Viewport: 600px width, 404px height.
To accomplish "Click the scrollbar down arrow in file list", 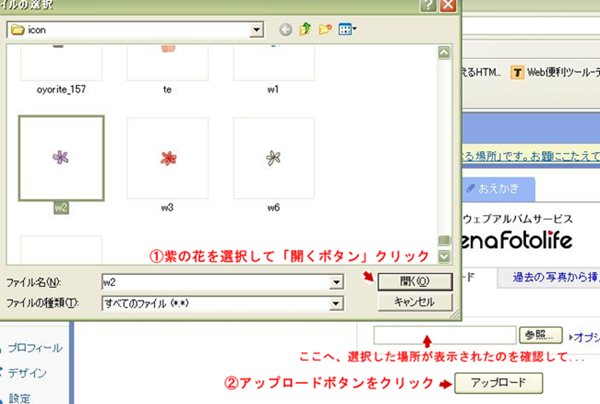I will (x=444, y=256).
